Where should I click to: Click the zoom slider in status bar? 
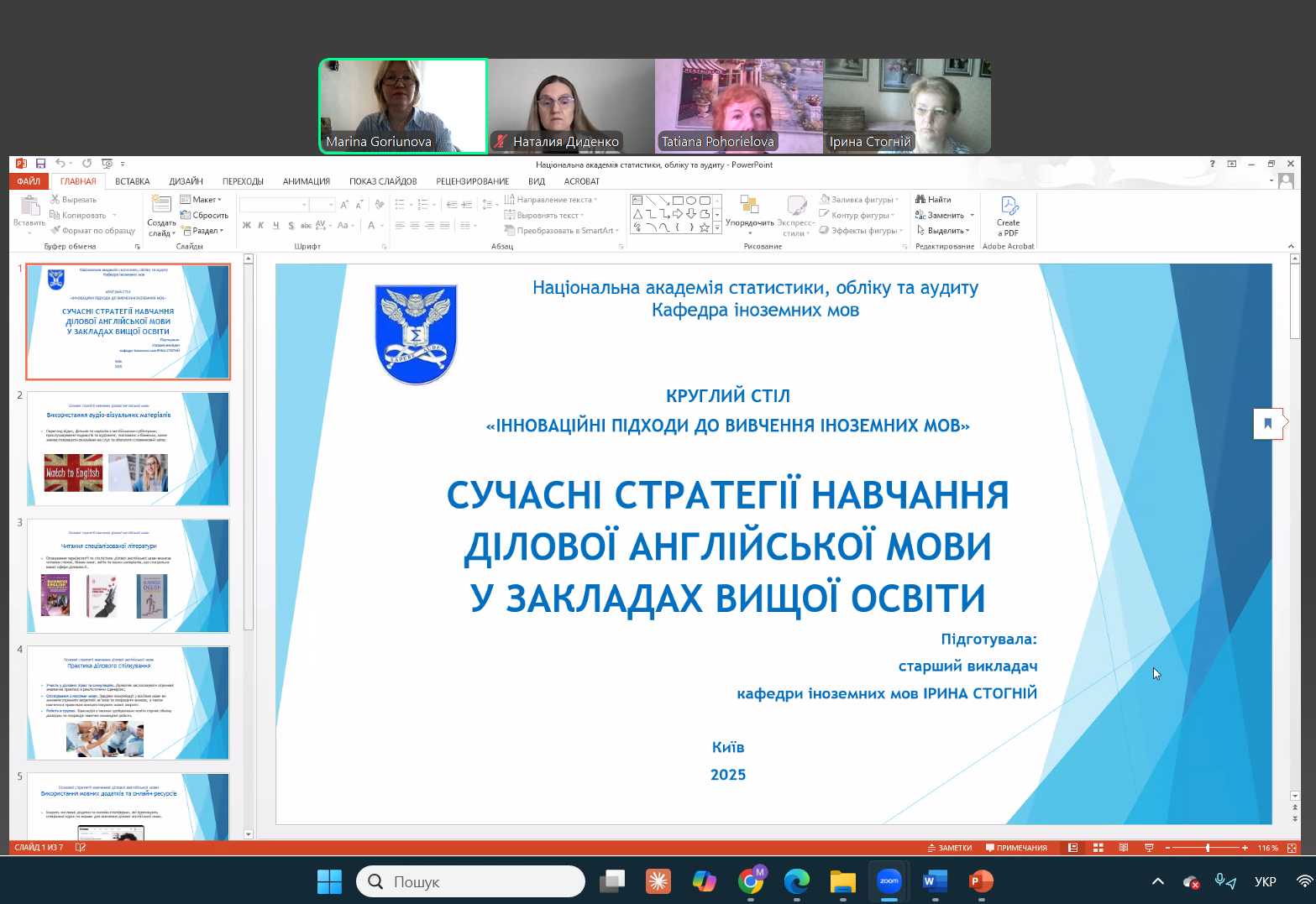tap(1208, 848)
